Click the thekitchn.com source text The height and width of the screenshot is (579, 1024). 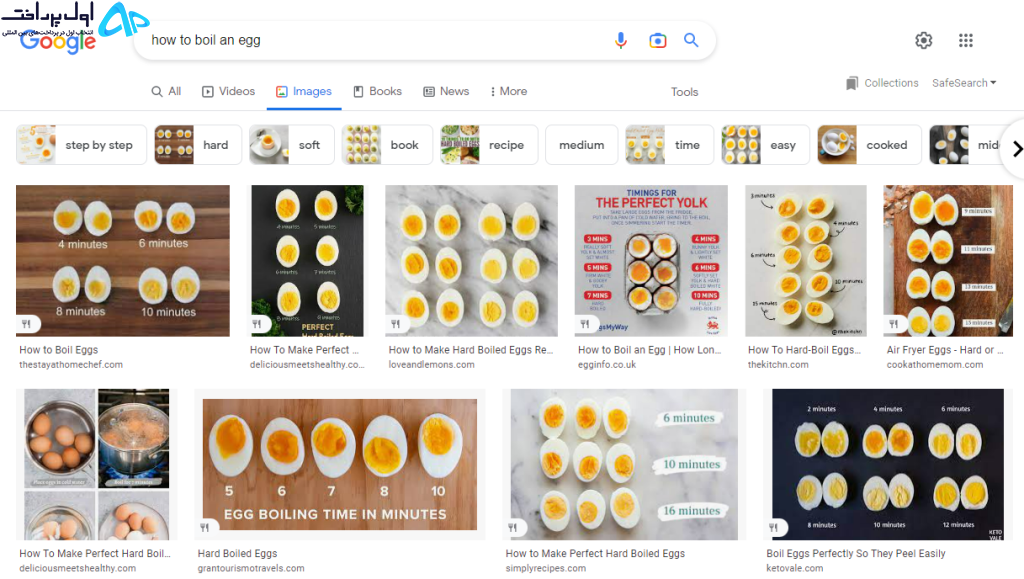coord(778,365)
